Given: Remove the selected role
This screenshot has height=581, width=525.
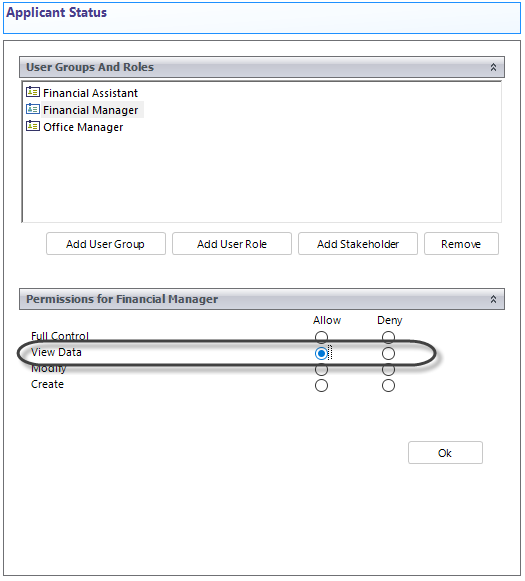Looking at the screenshot, I should point(461,244).
